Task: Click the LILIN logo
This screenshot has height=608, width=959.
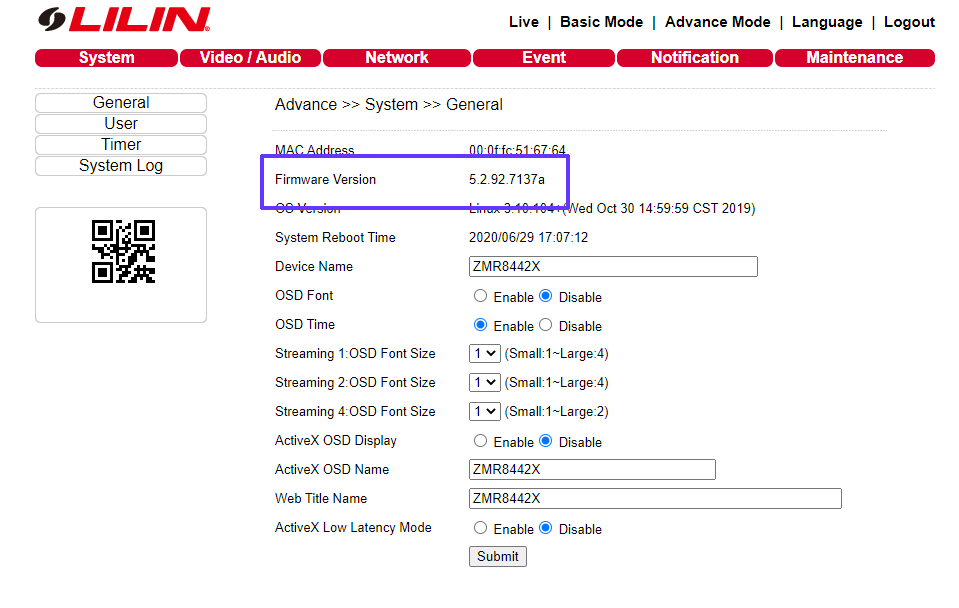Action: [x=124, y=19]
